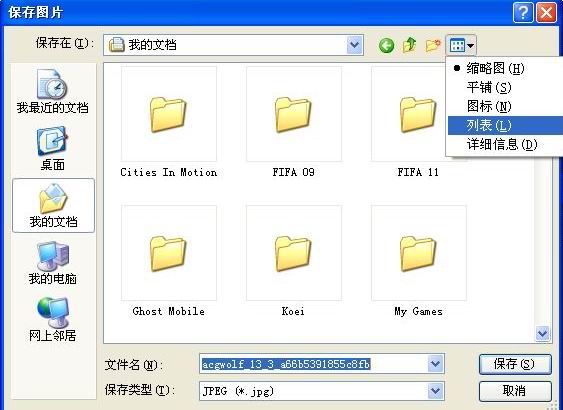Expand the 文件名 dropdown arrow
Screen dimensions: 563x410
435,364
